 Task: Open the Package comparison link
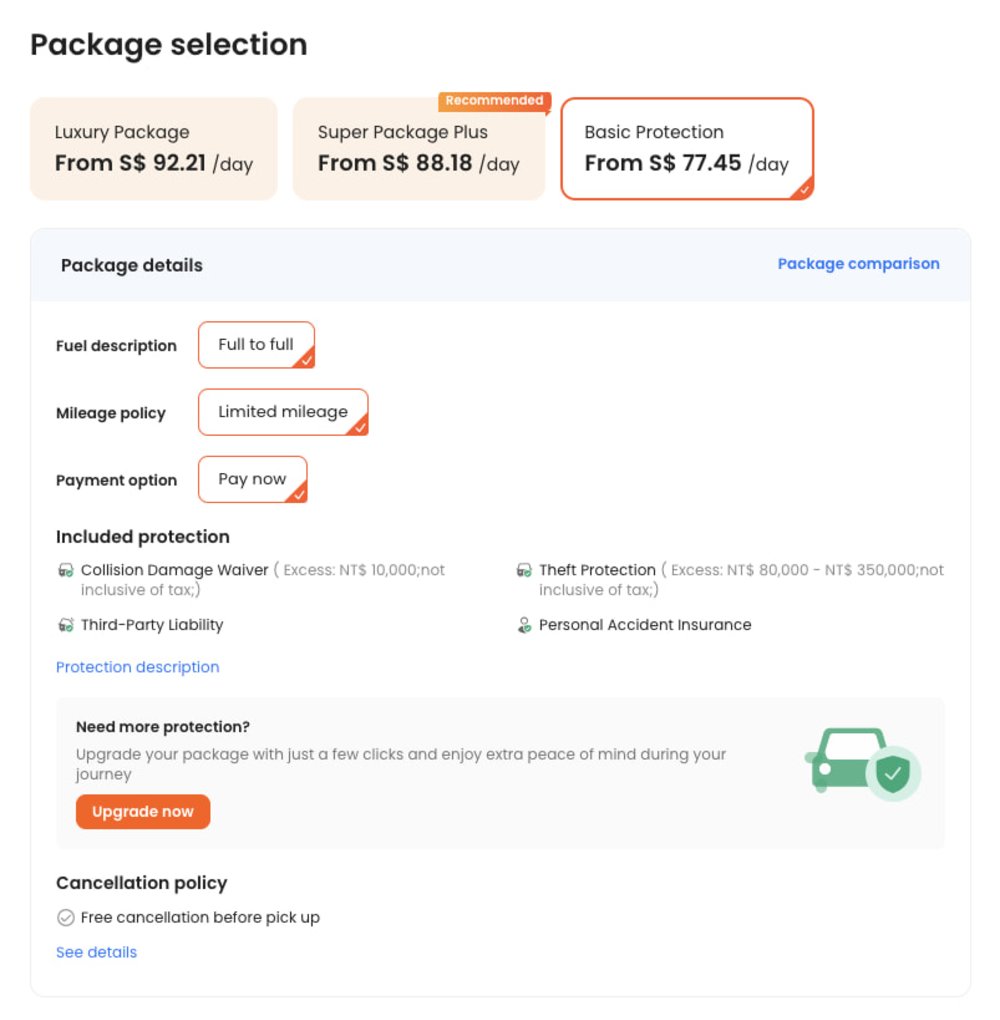858,264
